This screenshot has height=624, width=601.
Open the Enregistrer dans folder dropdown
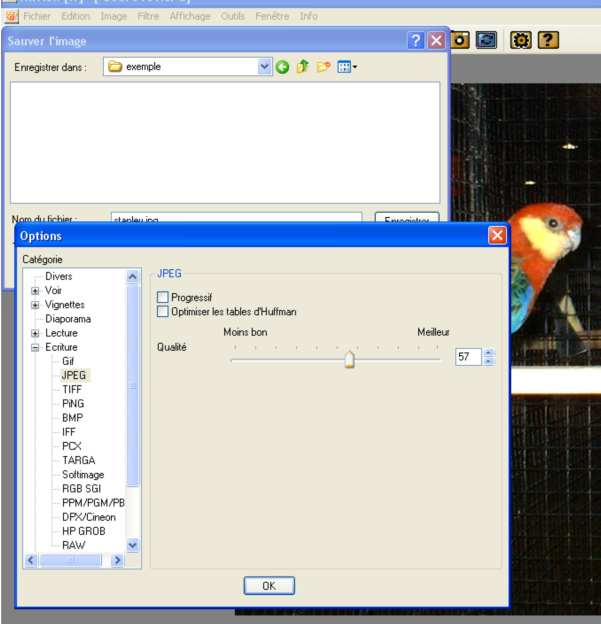(x=264, y=66)
